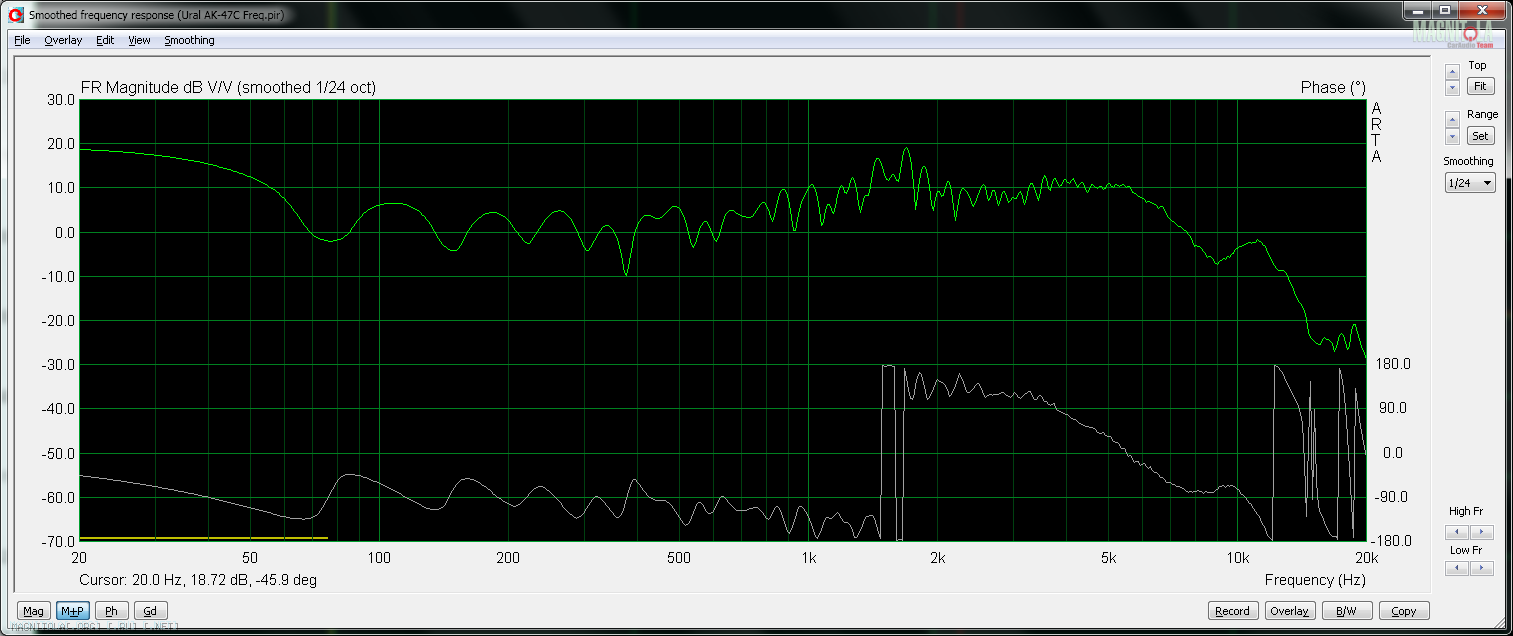Screen dimensions: 1513x636
Task: Switch to Mag view
Action: (33, 611)
